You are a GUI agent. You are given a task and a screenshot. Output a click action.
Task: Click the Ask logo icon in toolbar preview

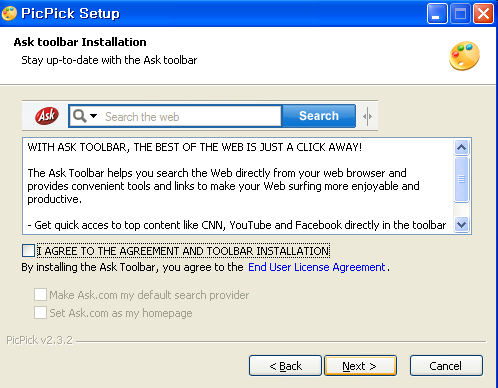click(x=47, y=116)
